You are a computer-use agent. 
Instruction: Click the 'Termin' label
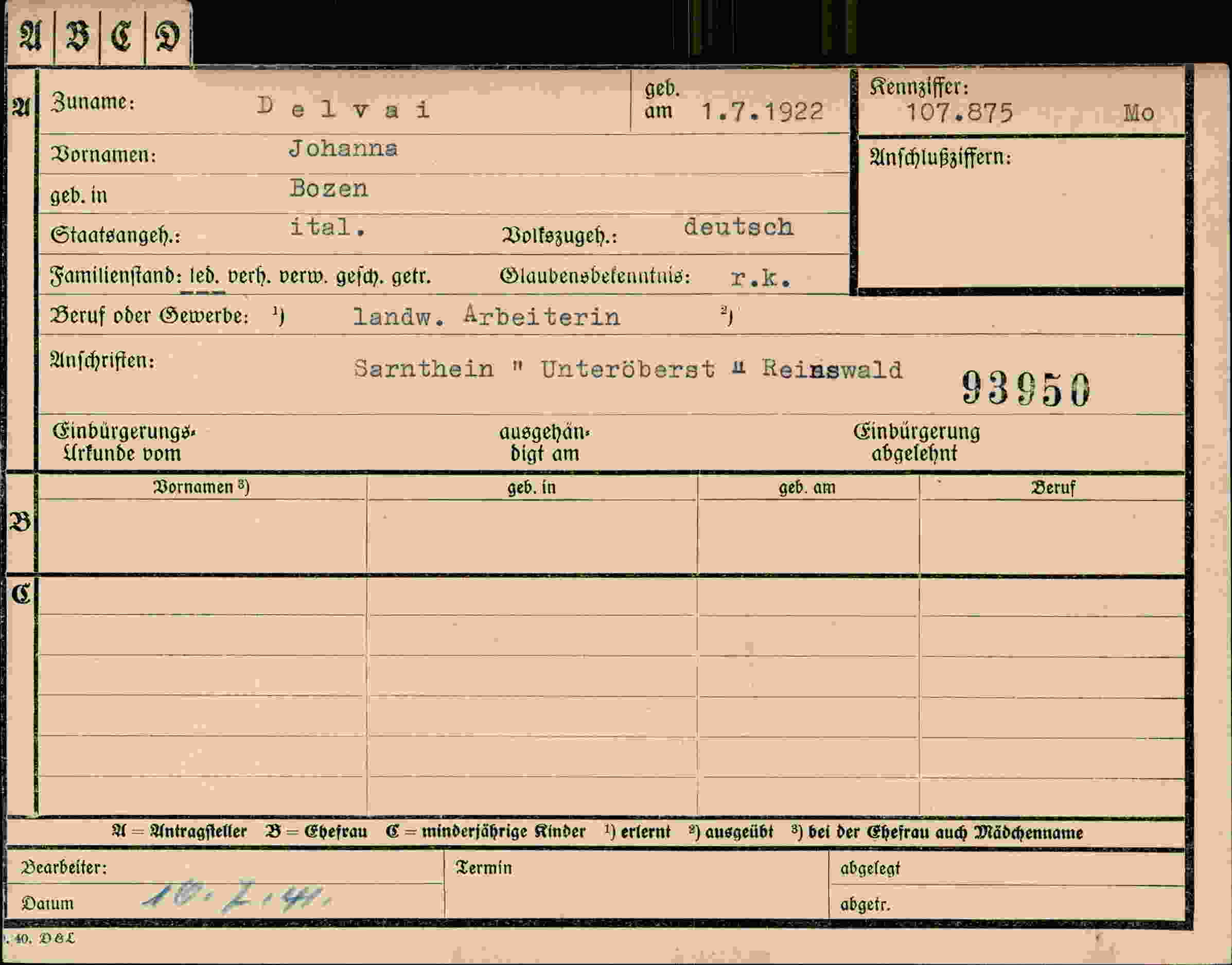click(484, 867)
